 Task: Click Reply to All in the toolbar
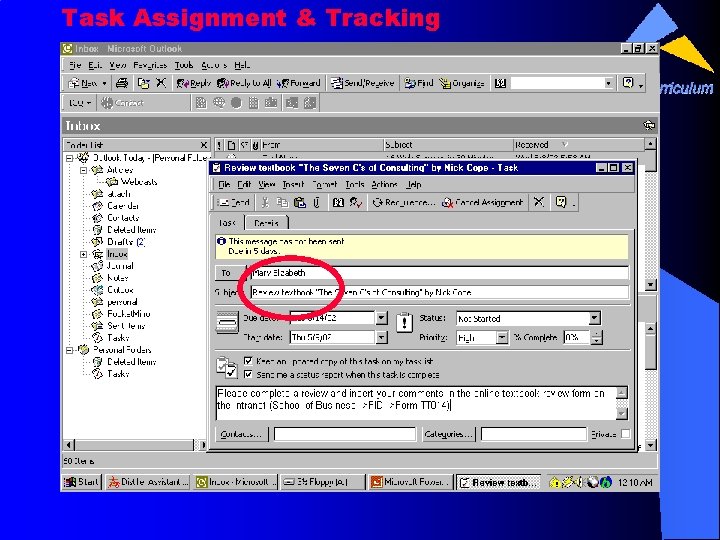244,83
